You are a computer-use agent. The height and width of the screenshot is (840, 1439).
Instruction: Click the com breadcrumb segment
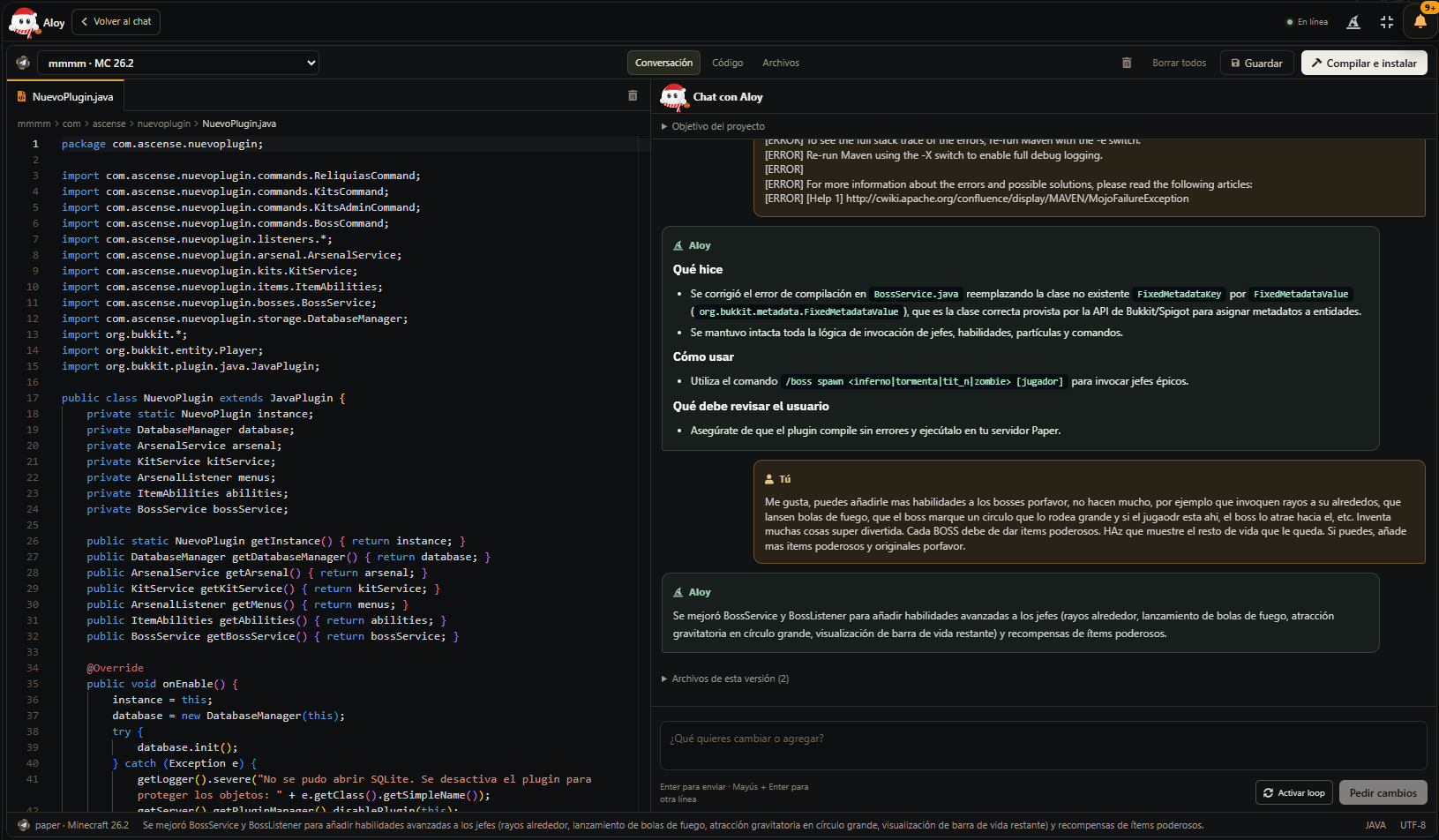coord(71,124)
